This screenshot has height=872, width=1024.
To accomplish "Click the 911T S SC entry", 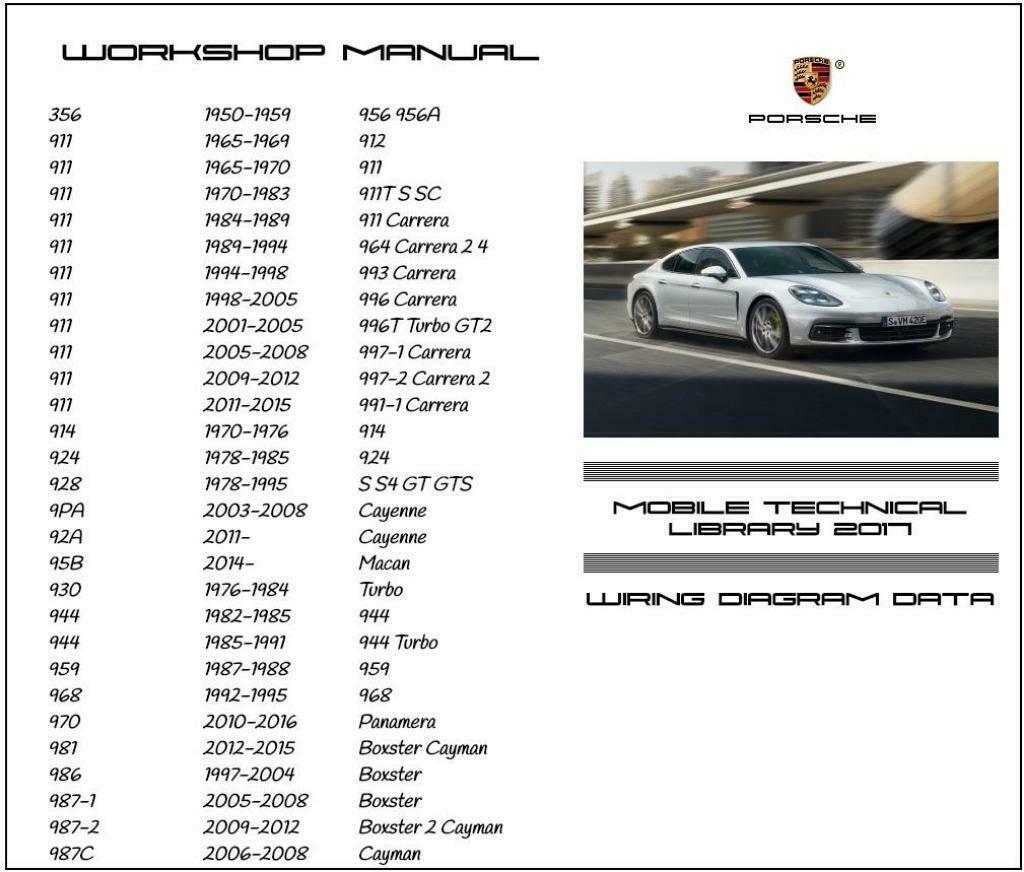I will coord(399,193).
